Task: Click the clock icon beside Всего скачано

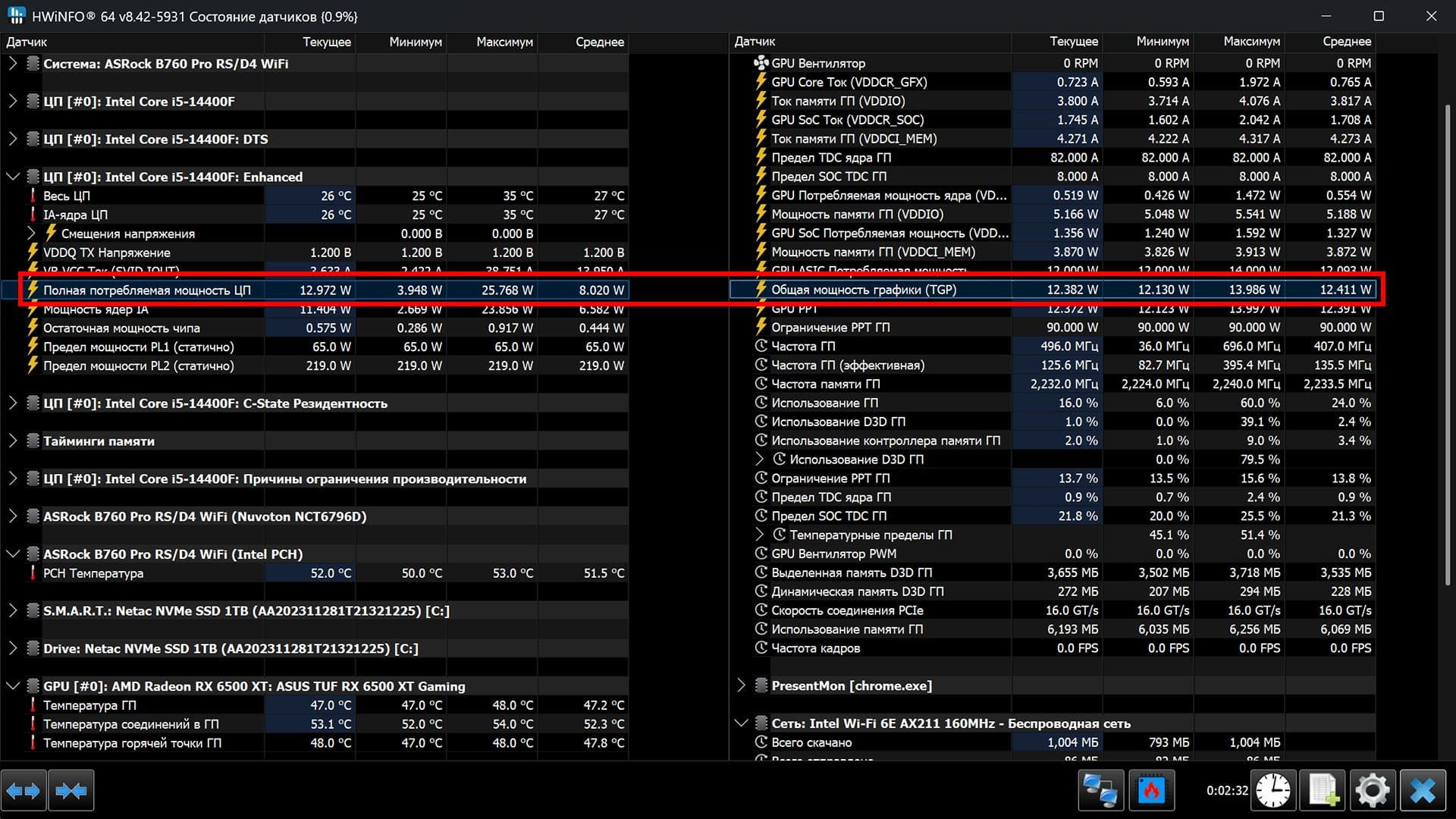Action: (761, 742)
